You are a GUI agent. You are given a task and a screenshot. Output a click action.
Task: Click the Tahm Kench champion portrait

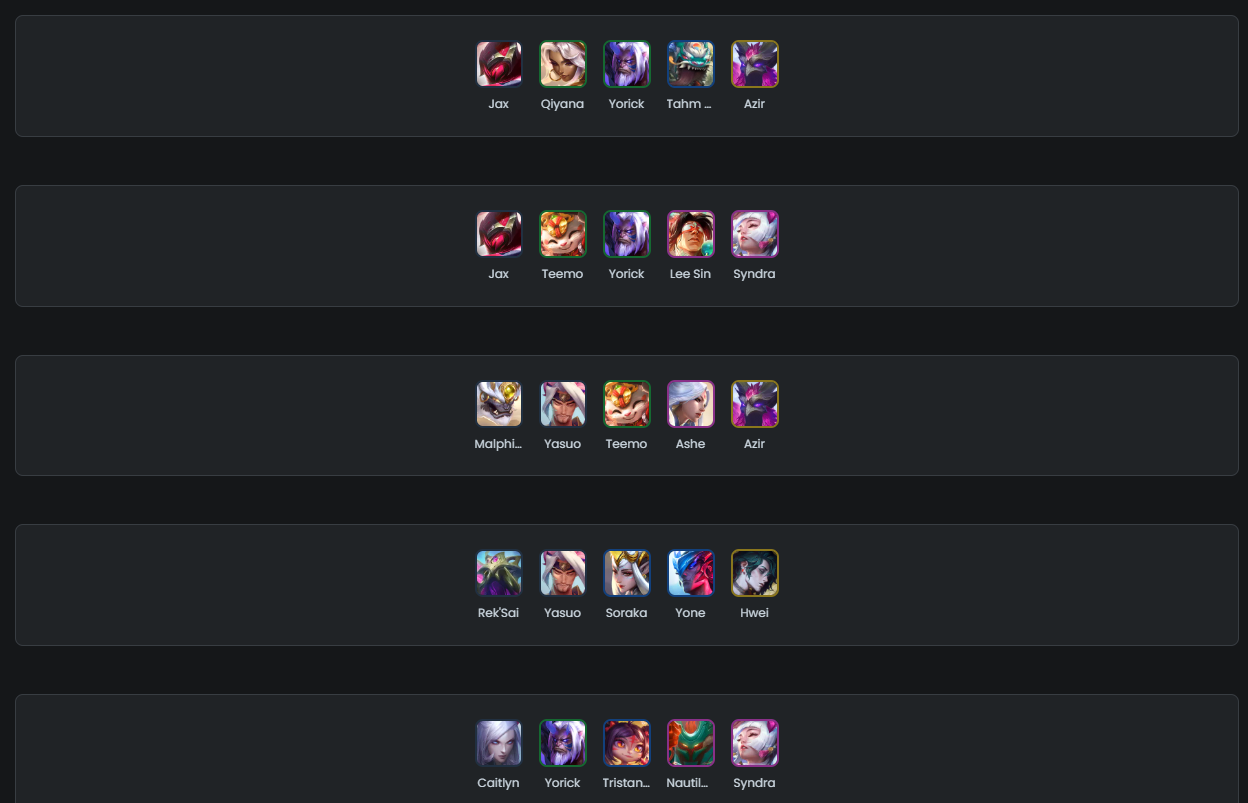[690, 64]
